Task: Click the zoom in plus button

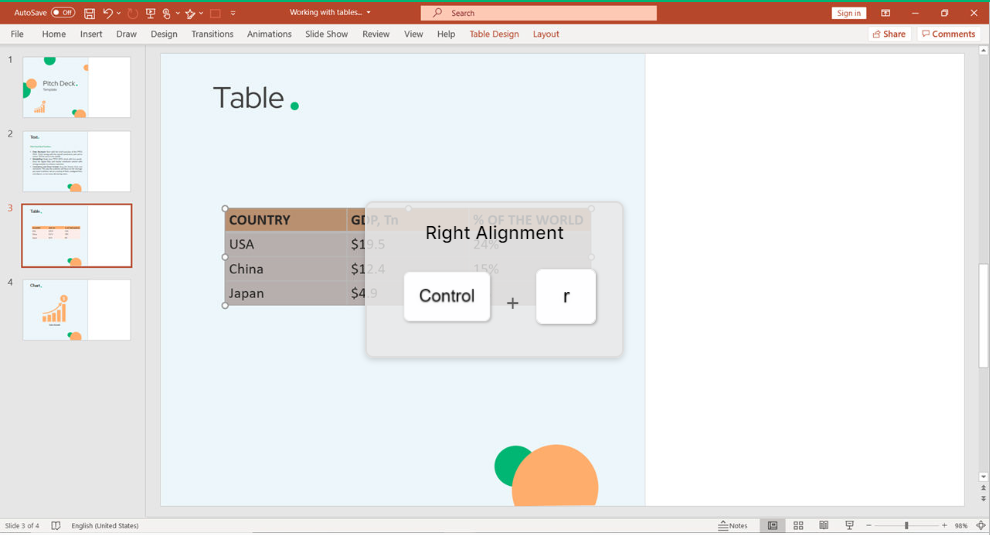Action: [945, 526]
